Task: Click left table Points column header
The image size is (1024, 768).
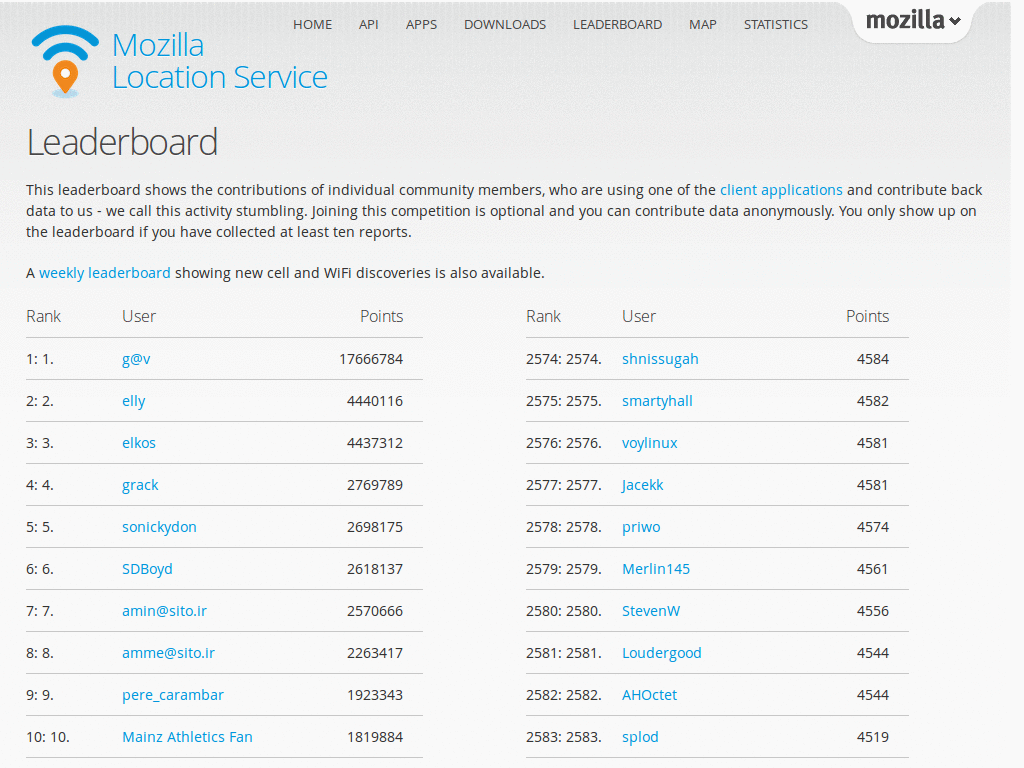Action: point(381,316)
